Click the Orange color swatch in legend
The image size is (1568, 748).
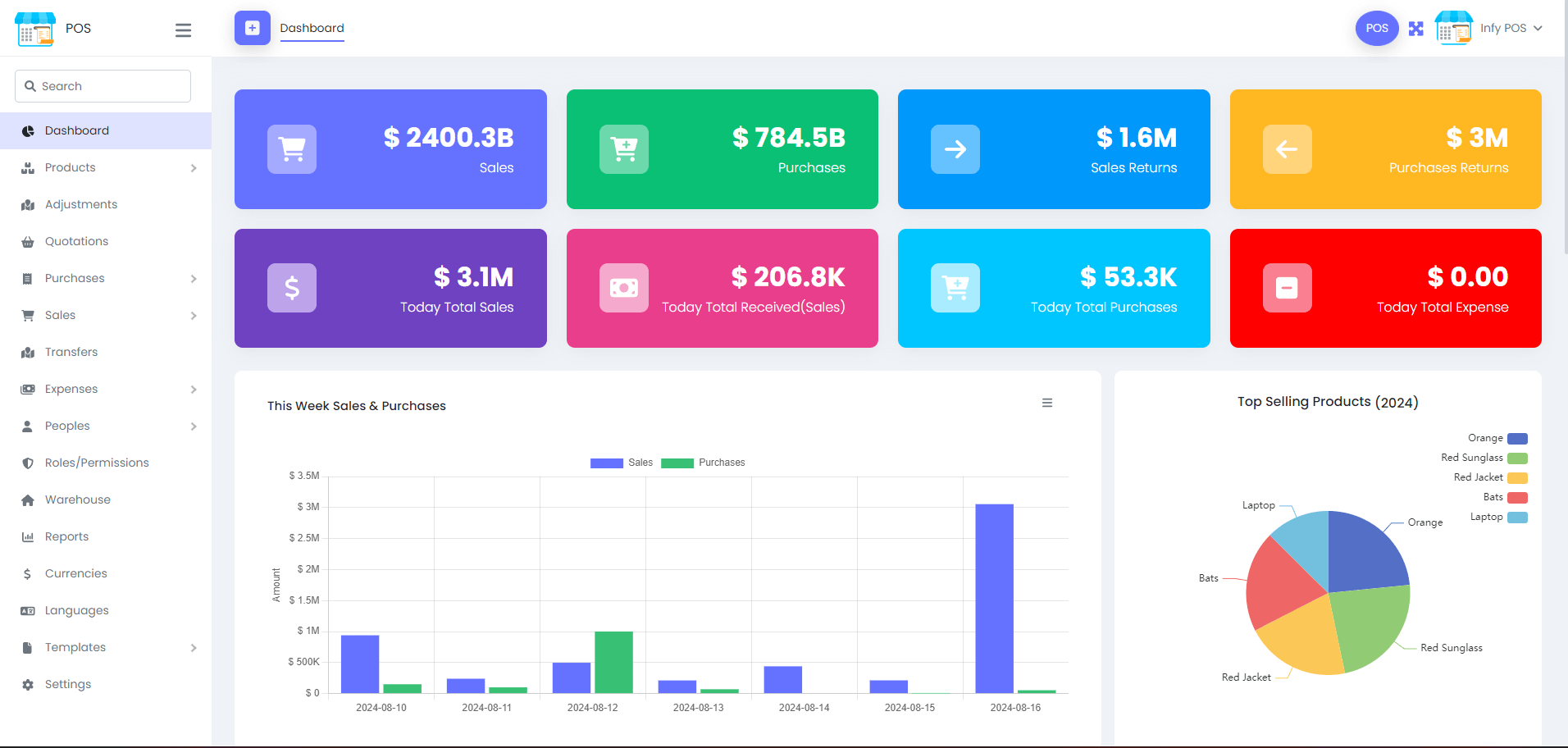point(1518,438)
